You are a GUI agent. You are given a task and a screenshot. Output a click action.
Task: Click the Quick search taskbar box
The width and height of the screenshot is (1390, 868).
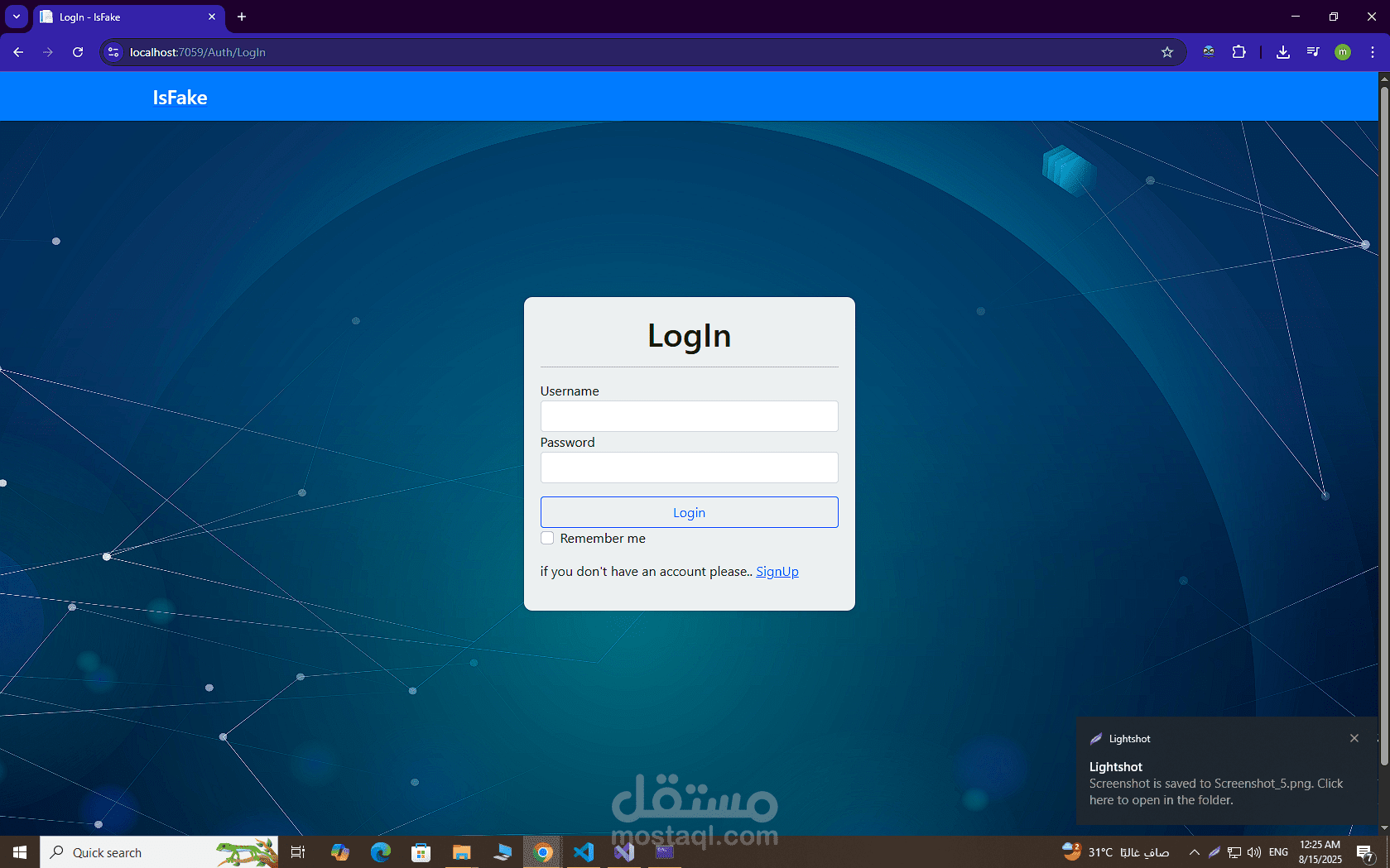pyautogui.click(x=159, y=852)
